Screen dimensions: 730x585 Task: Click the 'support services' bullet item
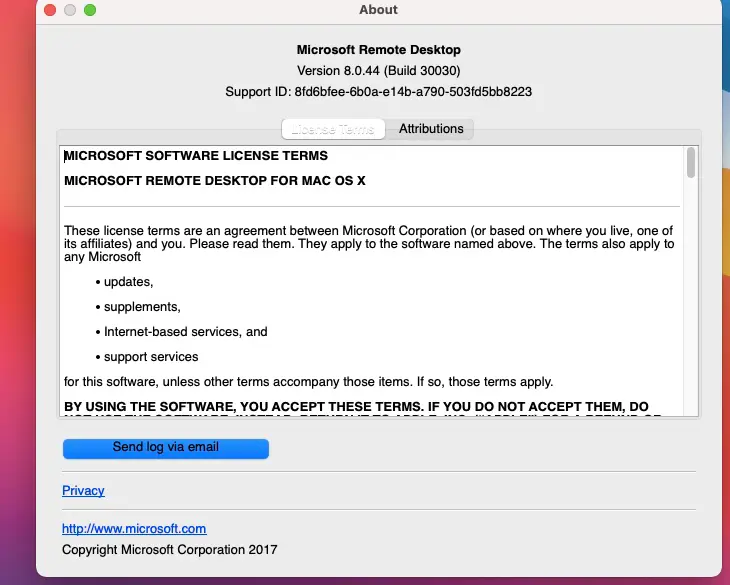point(147,357)
